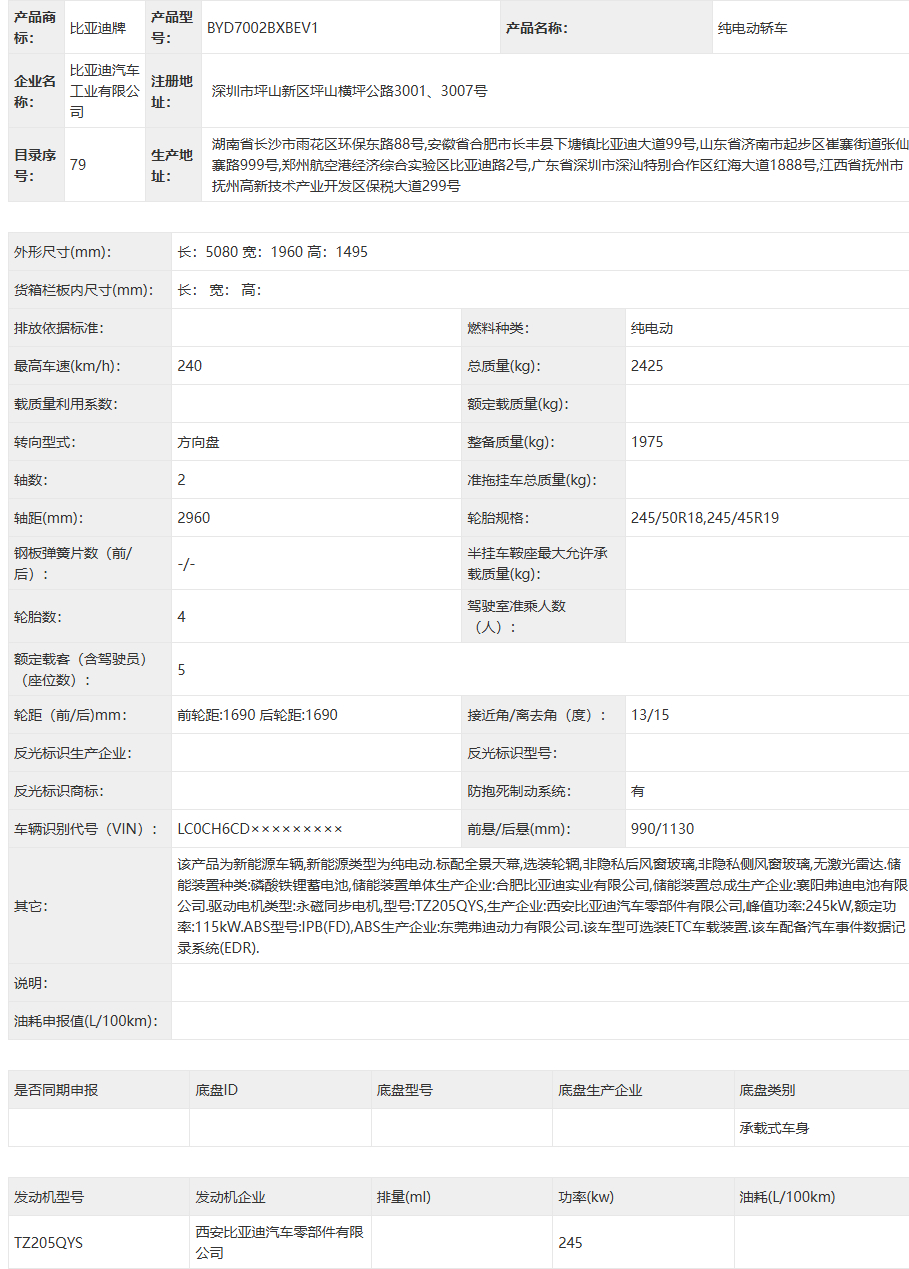Click the 底盘ID column header
909x1269 pixels.
tap(216, 1090)
